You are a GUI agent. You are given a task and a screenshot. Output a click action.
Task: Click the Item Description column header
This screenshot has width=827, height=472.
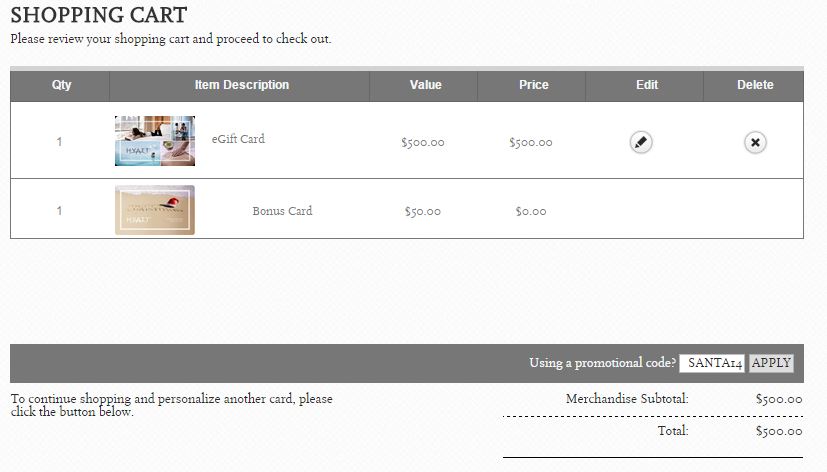(x=241, y=85)
